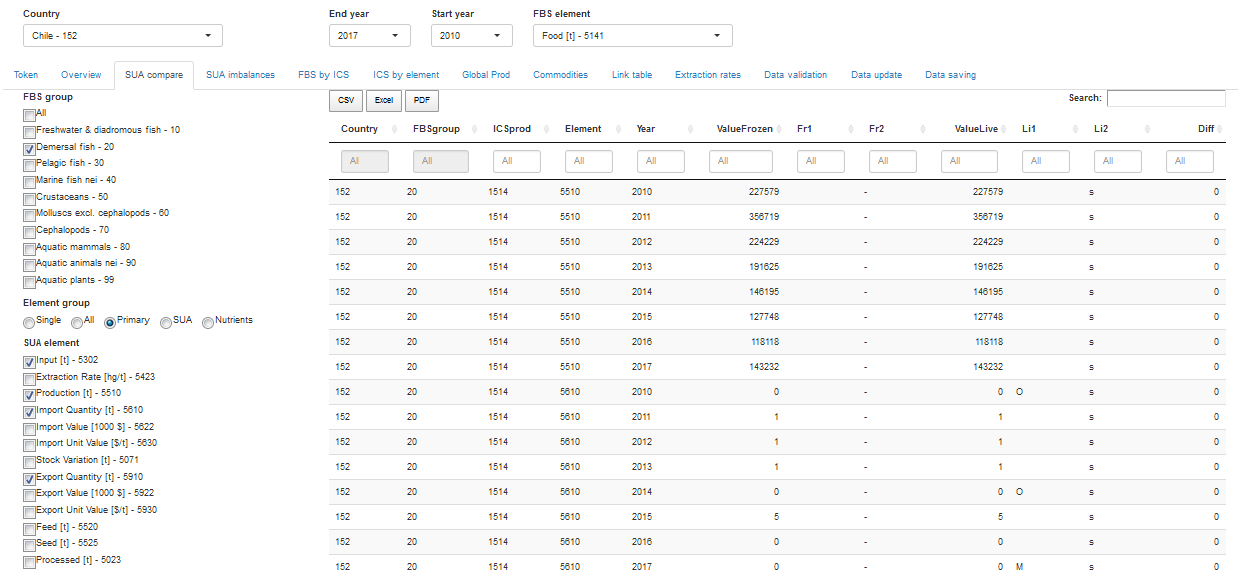This screenshot has height=571, width=1238.
Task: Check the Pelagic fish - 30 group
Action: pos(30,165)
